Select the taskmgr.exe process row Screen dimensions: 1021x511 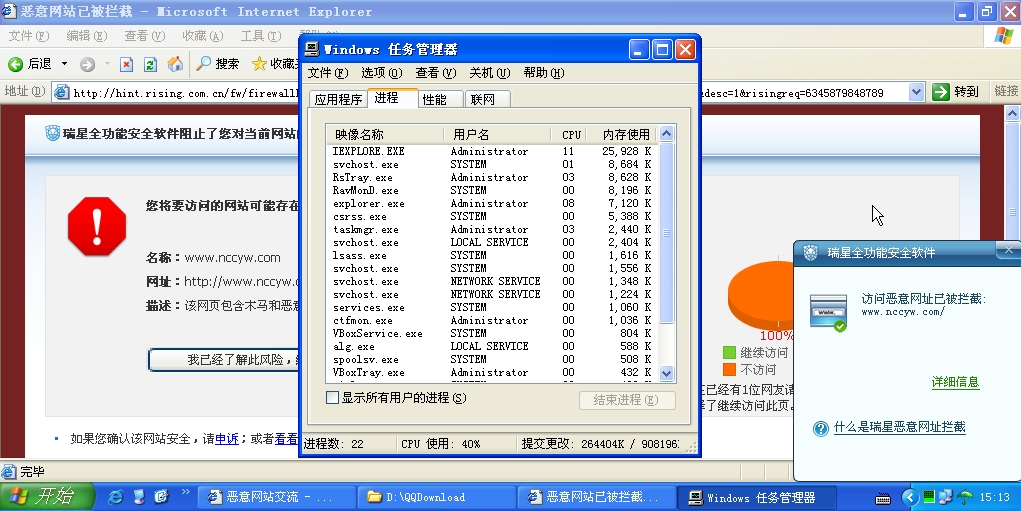[492, 229]
